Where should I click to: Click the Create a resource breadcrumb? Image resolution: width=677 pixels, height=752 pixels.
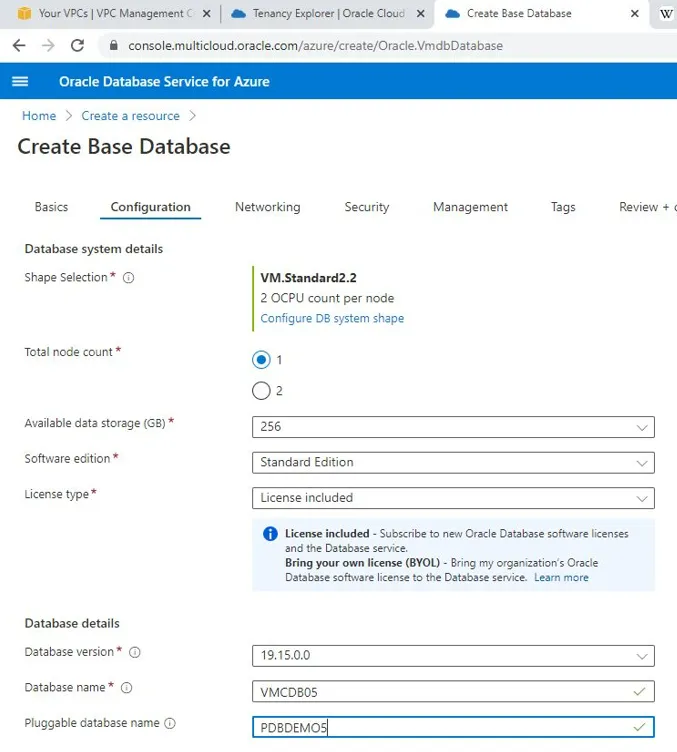[130, 116]
